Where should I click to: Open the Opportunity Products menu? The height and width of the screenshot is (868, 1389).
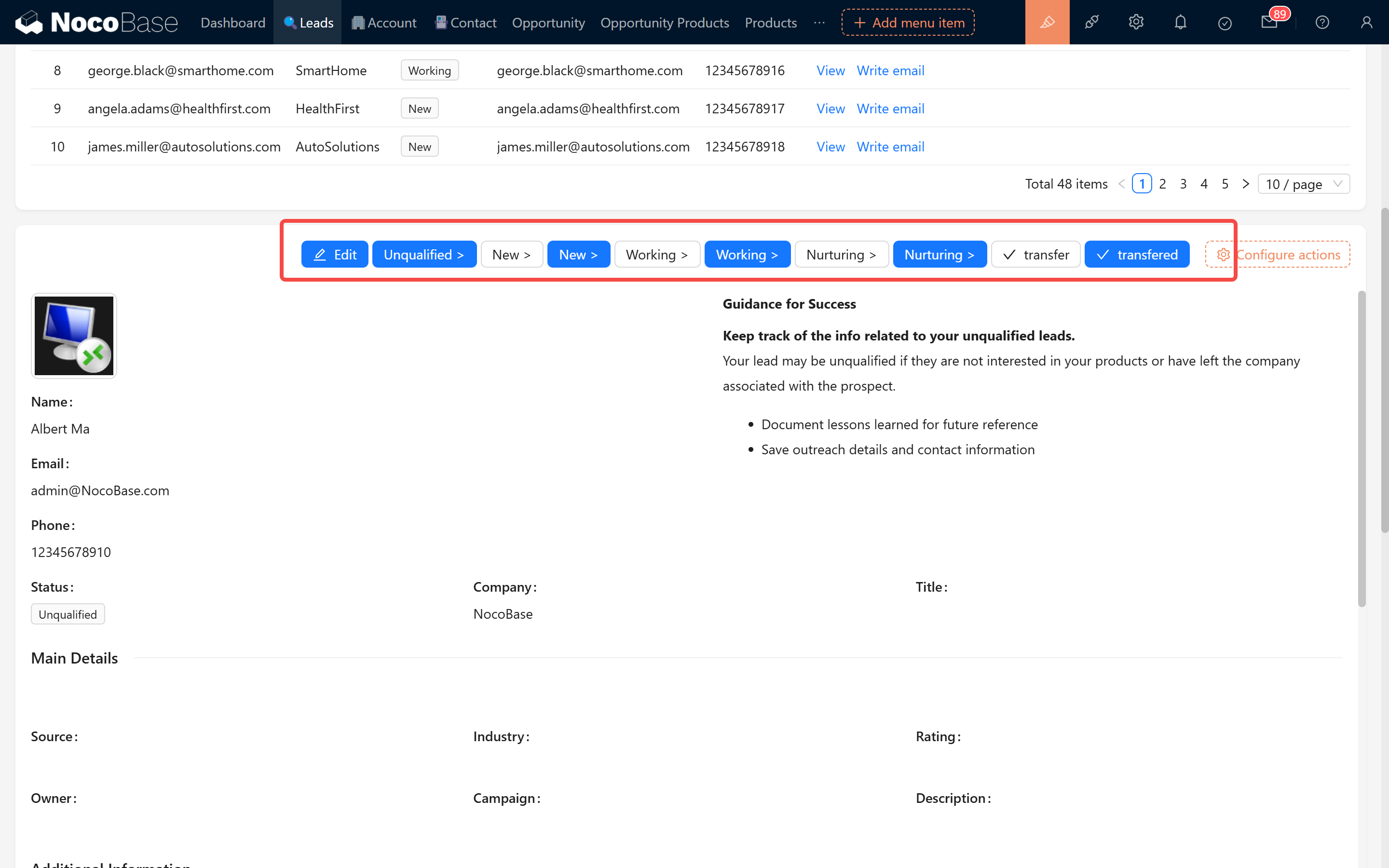pos(664,22)
